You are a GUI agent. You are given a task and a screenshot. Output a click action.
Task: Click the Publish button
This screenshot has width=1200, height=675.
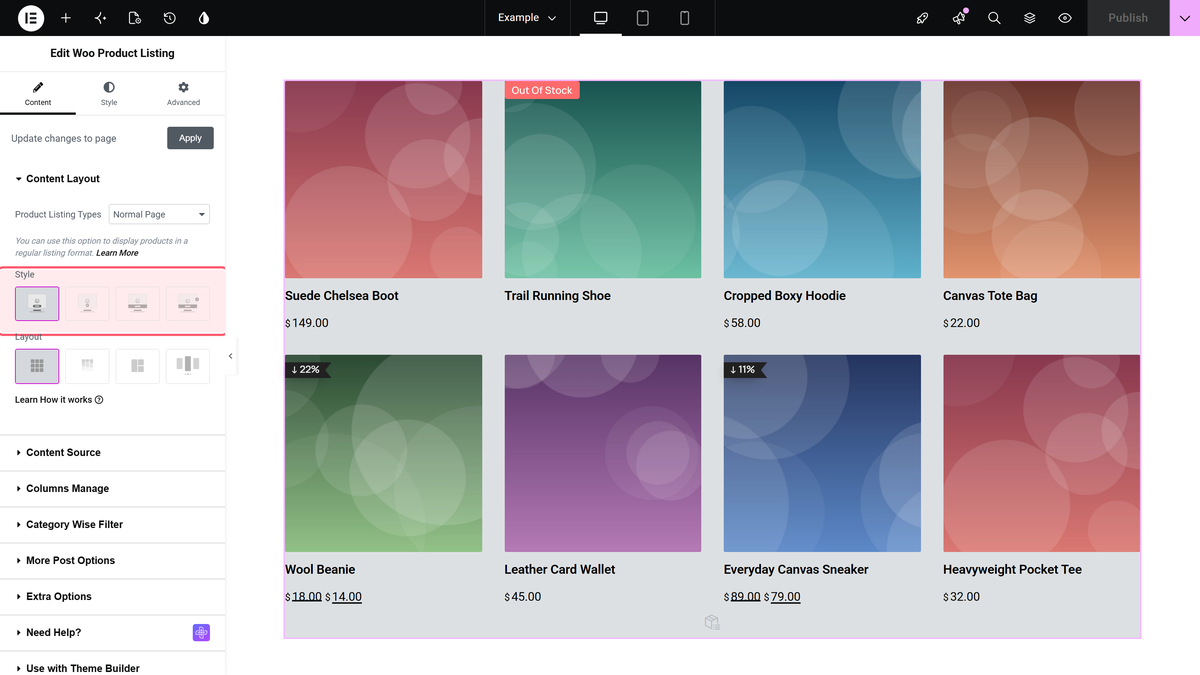click(x=1128, y=18)
